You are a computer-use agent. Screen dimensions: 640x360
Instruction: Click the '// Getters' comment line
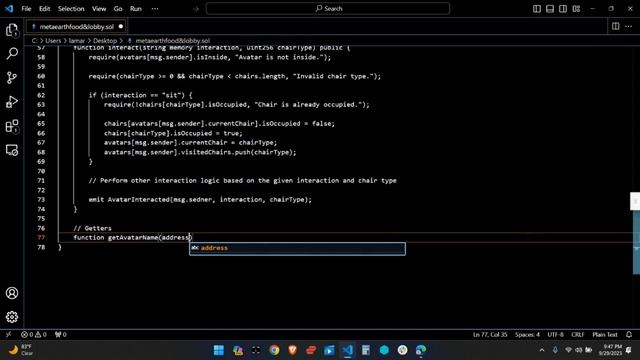point(92,228)
